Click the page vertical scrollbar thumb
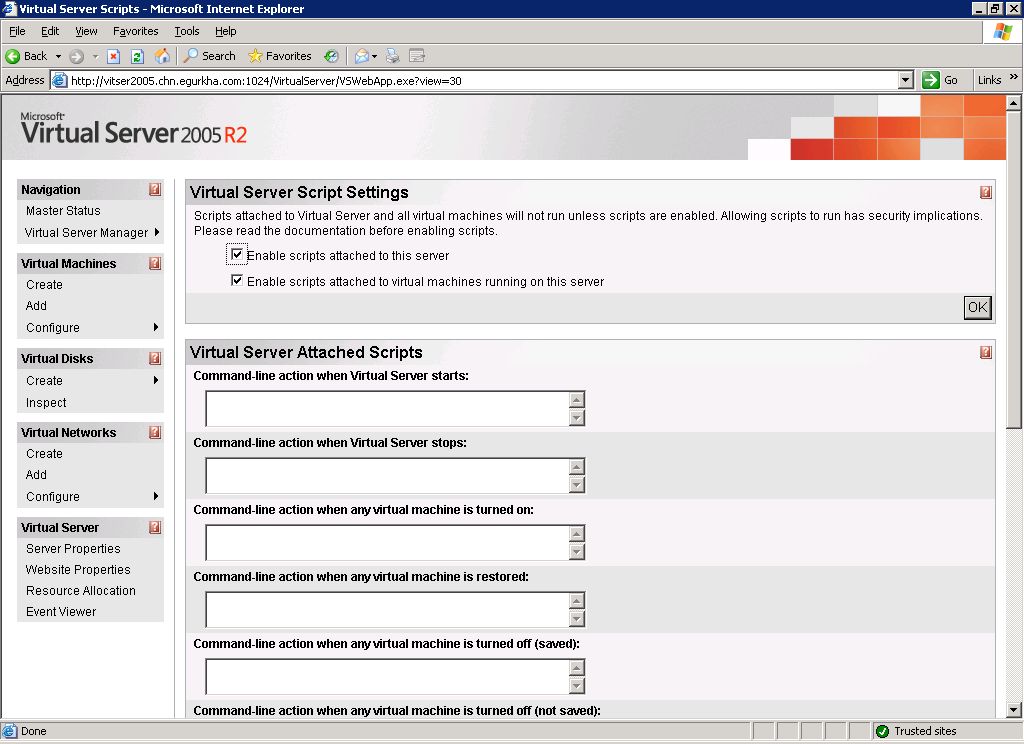Screen dimensions: 1024x744 (1013, 269)
